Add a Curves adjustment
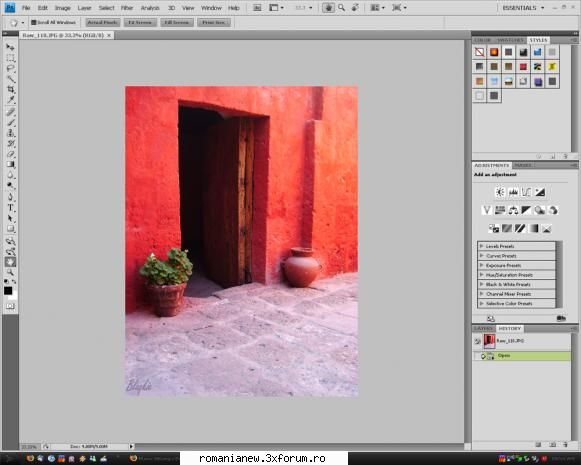581x465 pixels. [526, 192]
